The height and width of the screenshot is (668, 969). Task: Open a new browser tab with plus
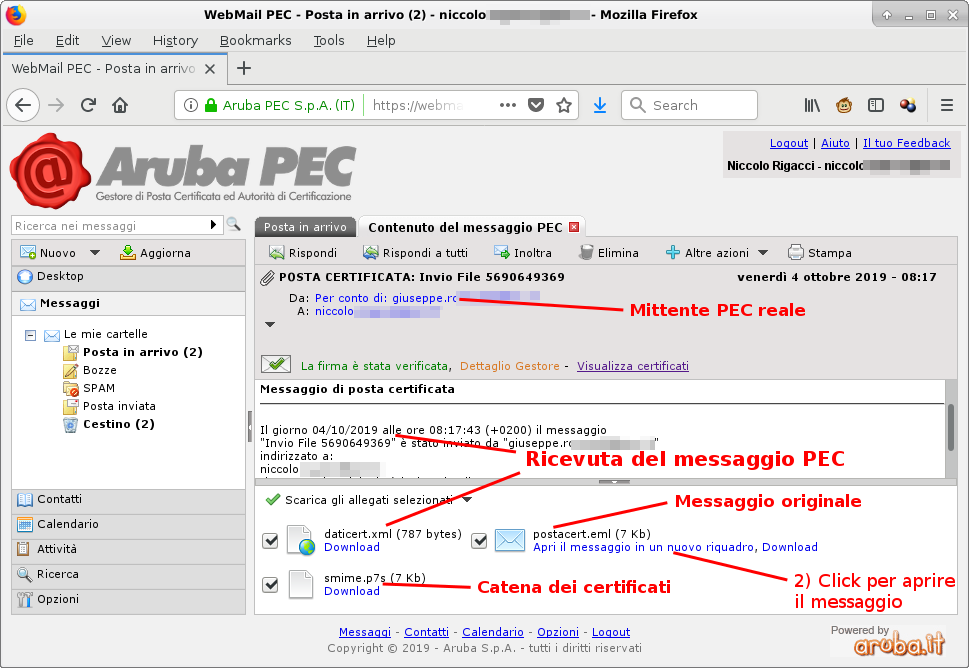[x=244, y=68]
